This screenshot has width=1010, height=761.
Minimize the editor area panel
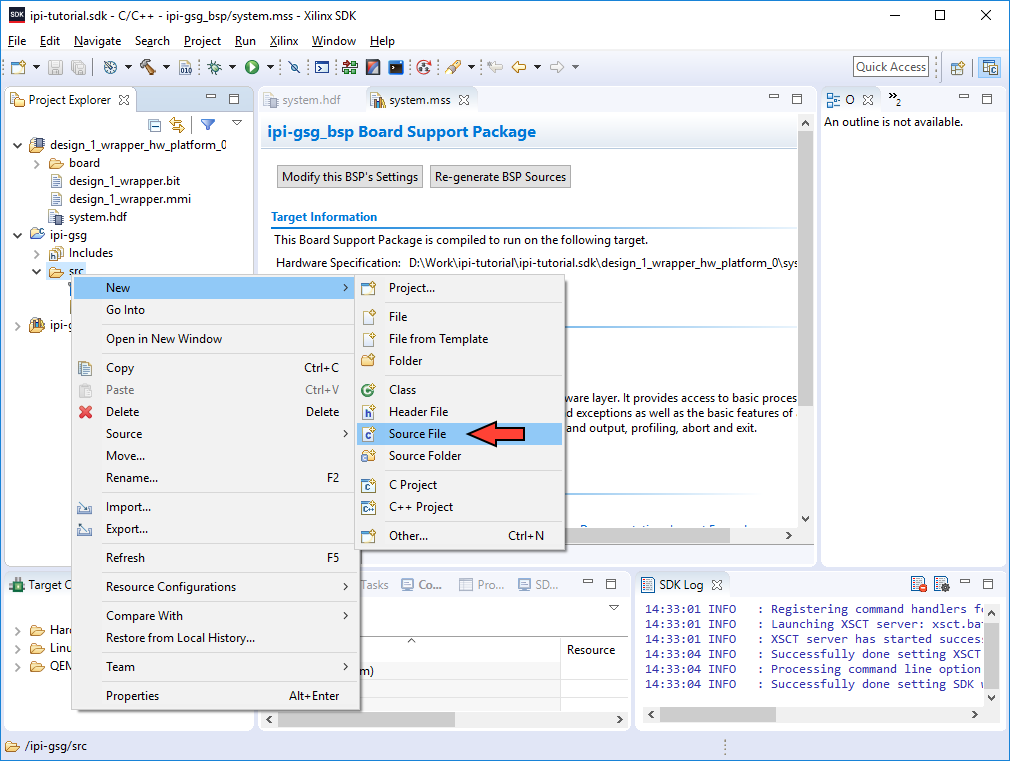coord(774,97)
